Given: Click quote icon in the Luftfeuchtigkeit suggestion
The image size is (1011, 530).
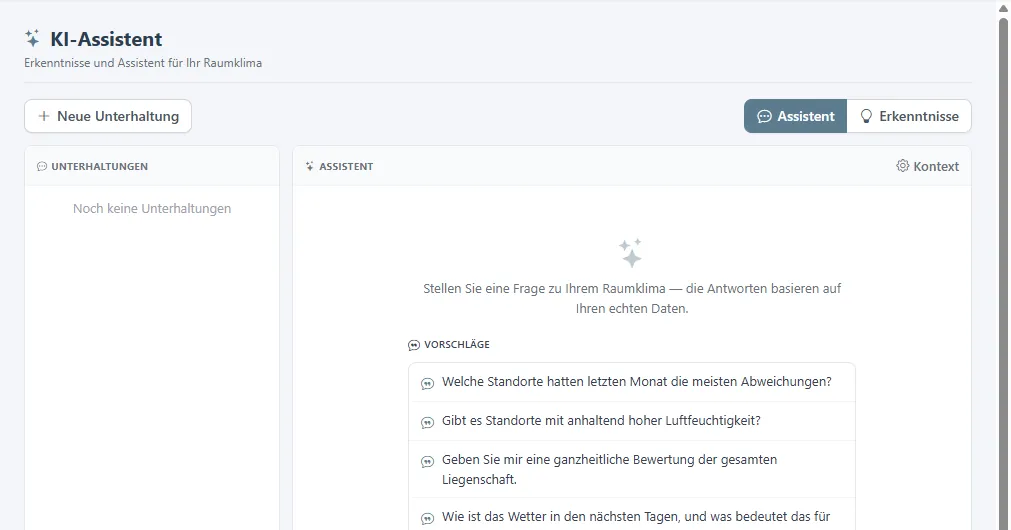Looking at the screenshot, I should pos(427,422).
